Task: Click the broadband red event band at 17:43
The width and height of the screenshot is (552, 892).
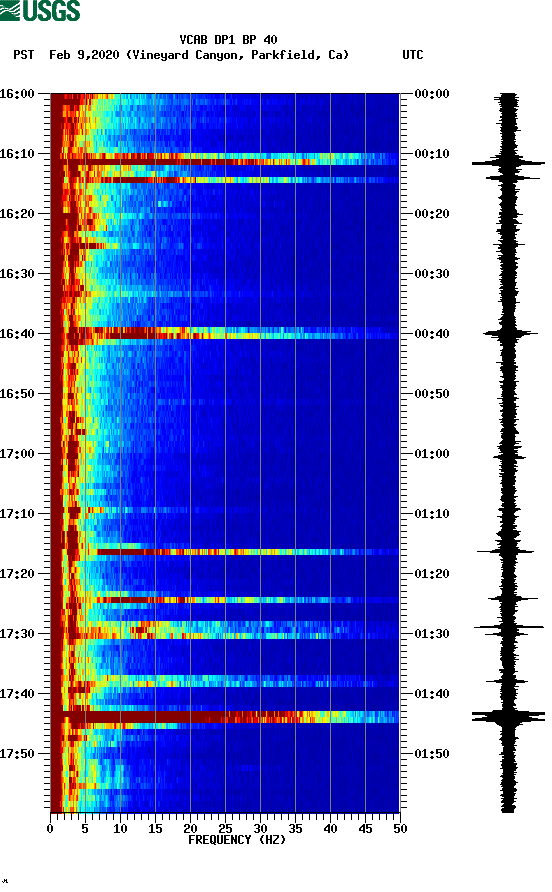Action: coord(225,717)
